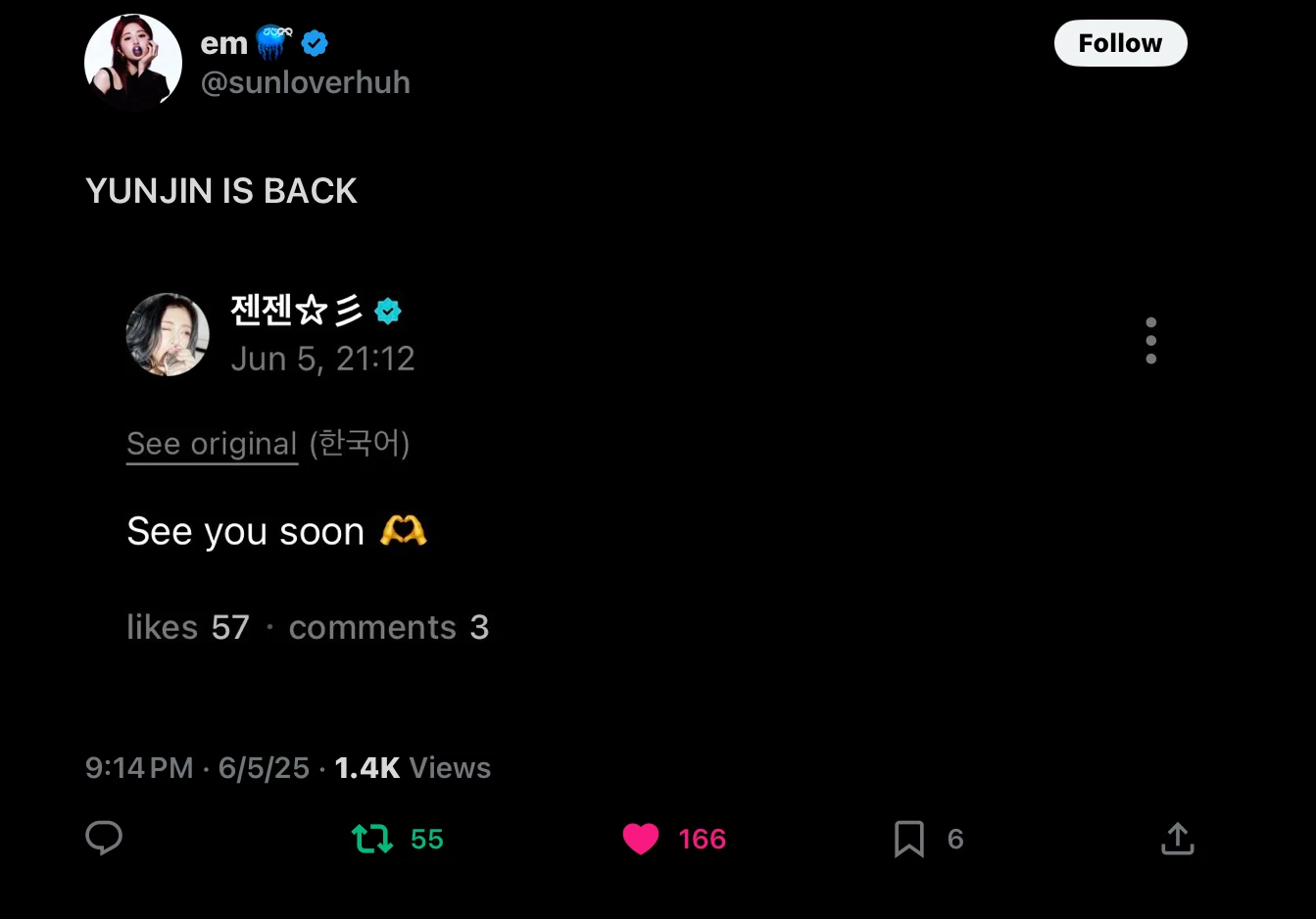Click the verified badge on the quoted tweet
This screenshot has width=1316, height=919.
click(388, 311)
